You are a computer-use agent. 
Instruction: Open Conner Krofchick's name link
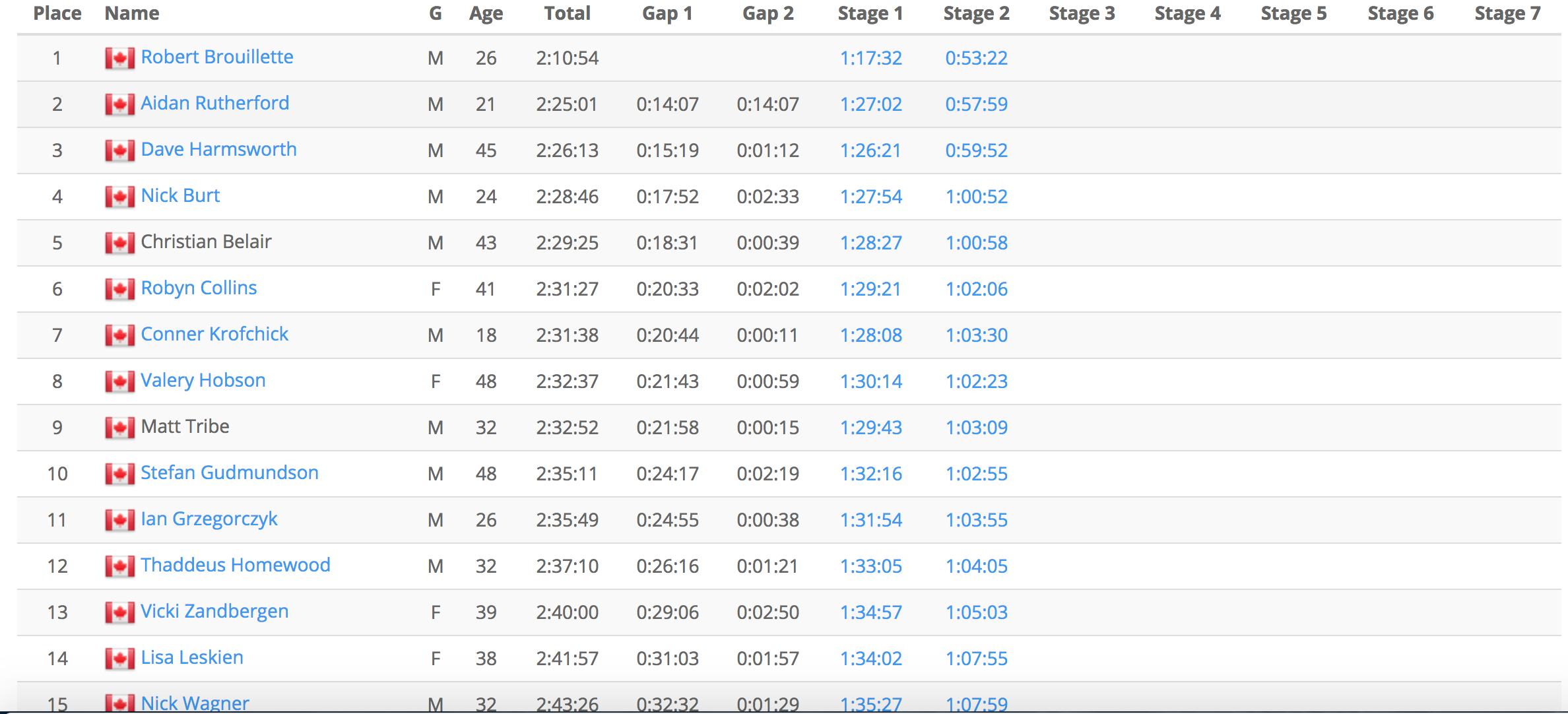(214, 334)
